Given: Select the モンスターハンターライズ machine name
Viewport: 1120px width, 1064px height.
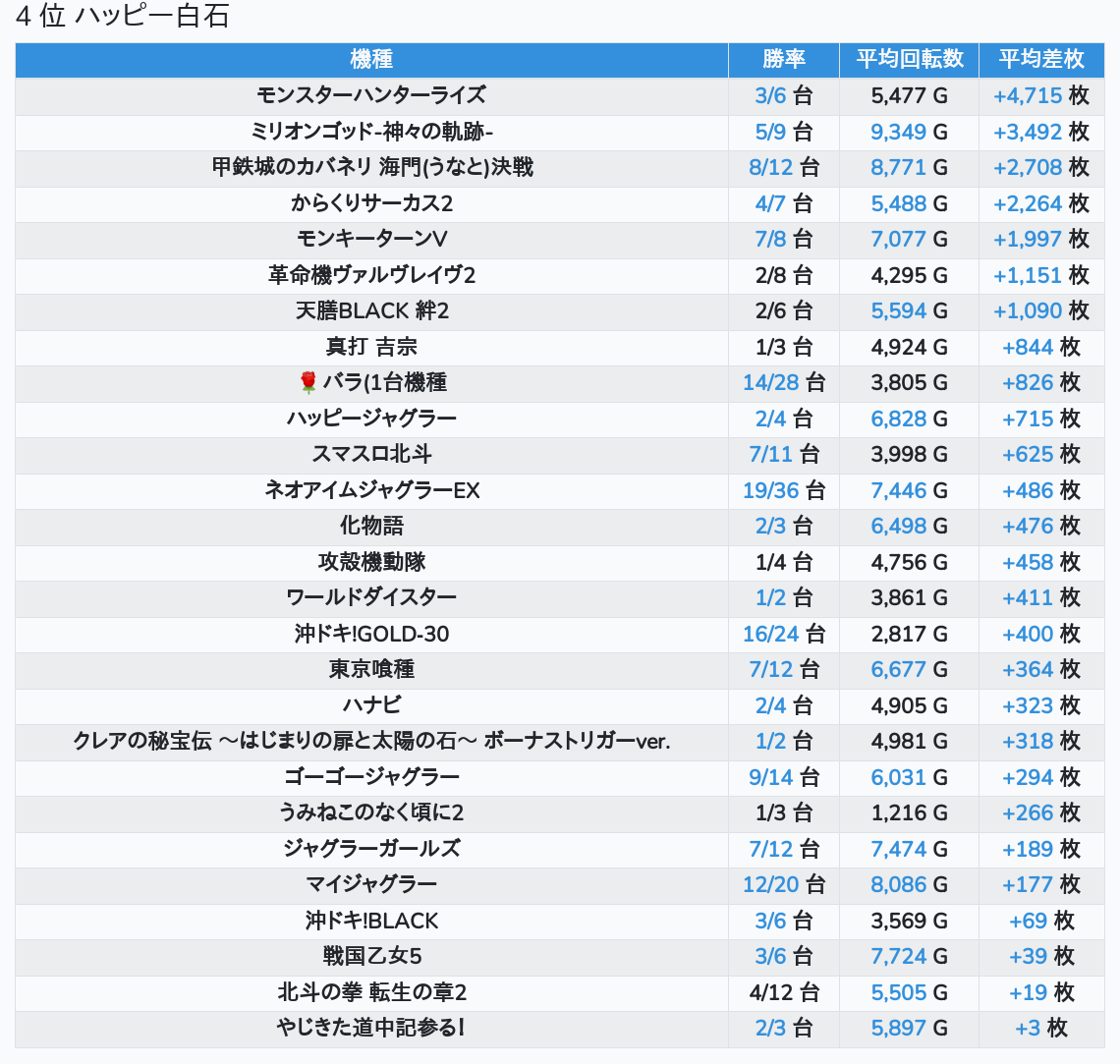Looking at the screenshot, I should (x=371, y=95).
